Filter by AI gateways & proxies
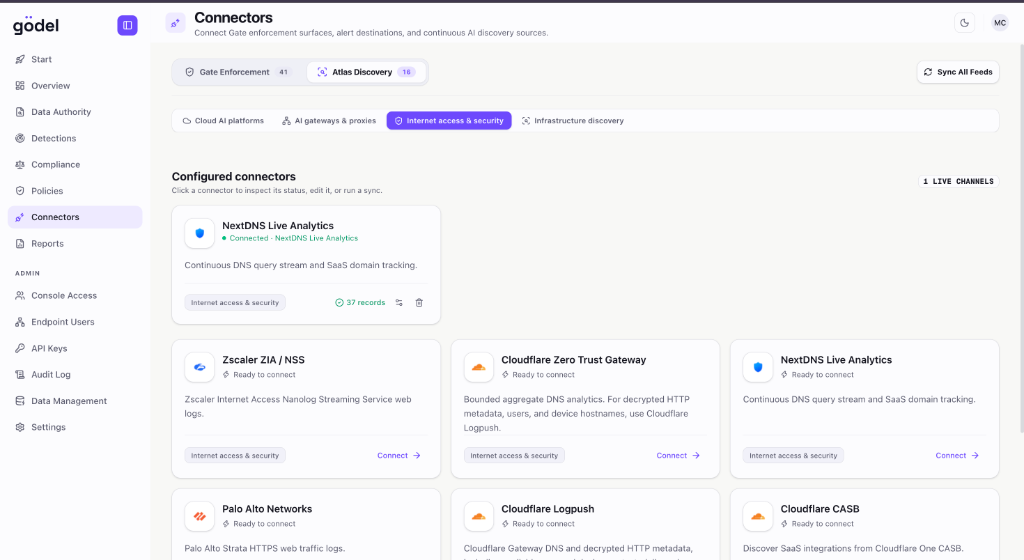The width and height of the screenshot is (1024, 560). pos(329,121)
